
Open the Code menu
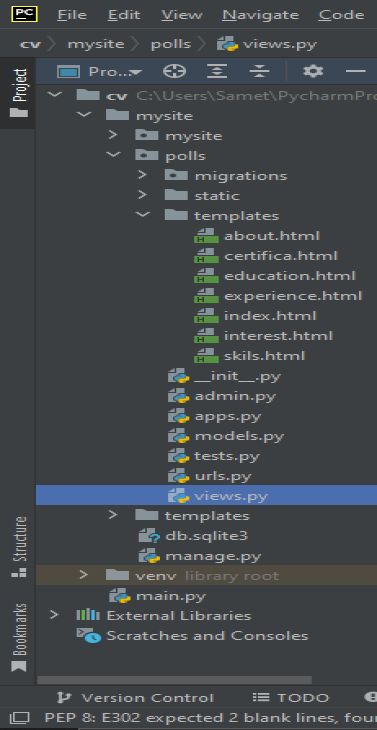pyautogui.click(x=341, y=15)
